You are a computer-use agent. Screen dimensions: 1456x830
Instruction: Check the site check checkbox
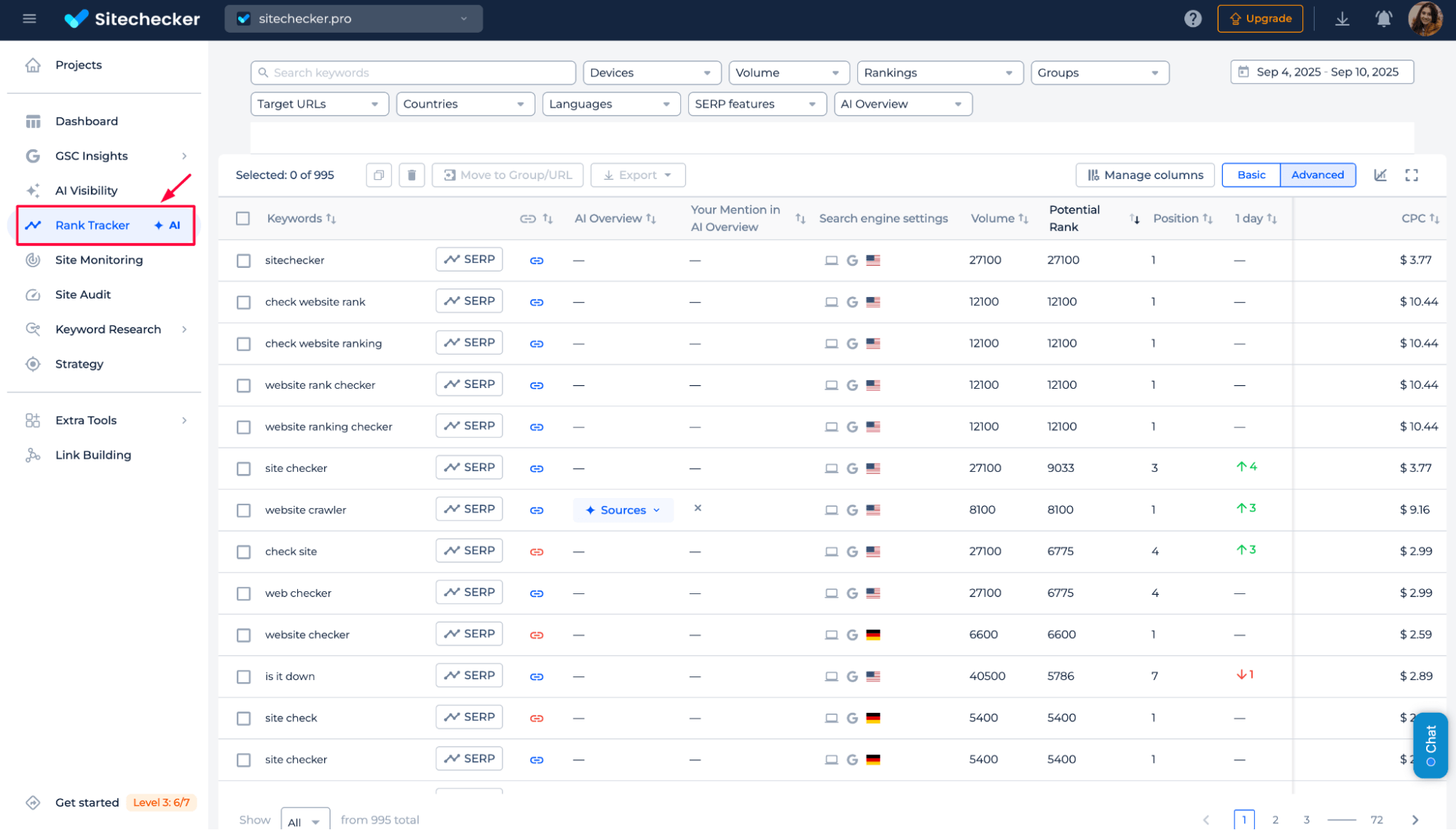tap(243, 718)
